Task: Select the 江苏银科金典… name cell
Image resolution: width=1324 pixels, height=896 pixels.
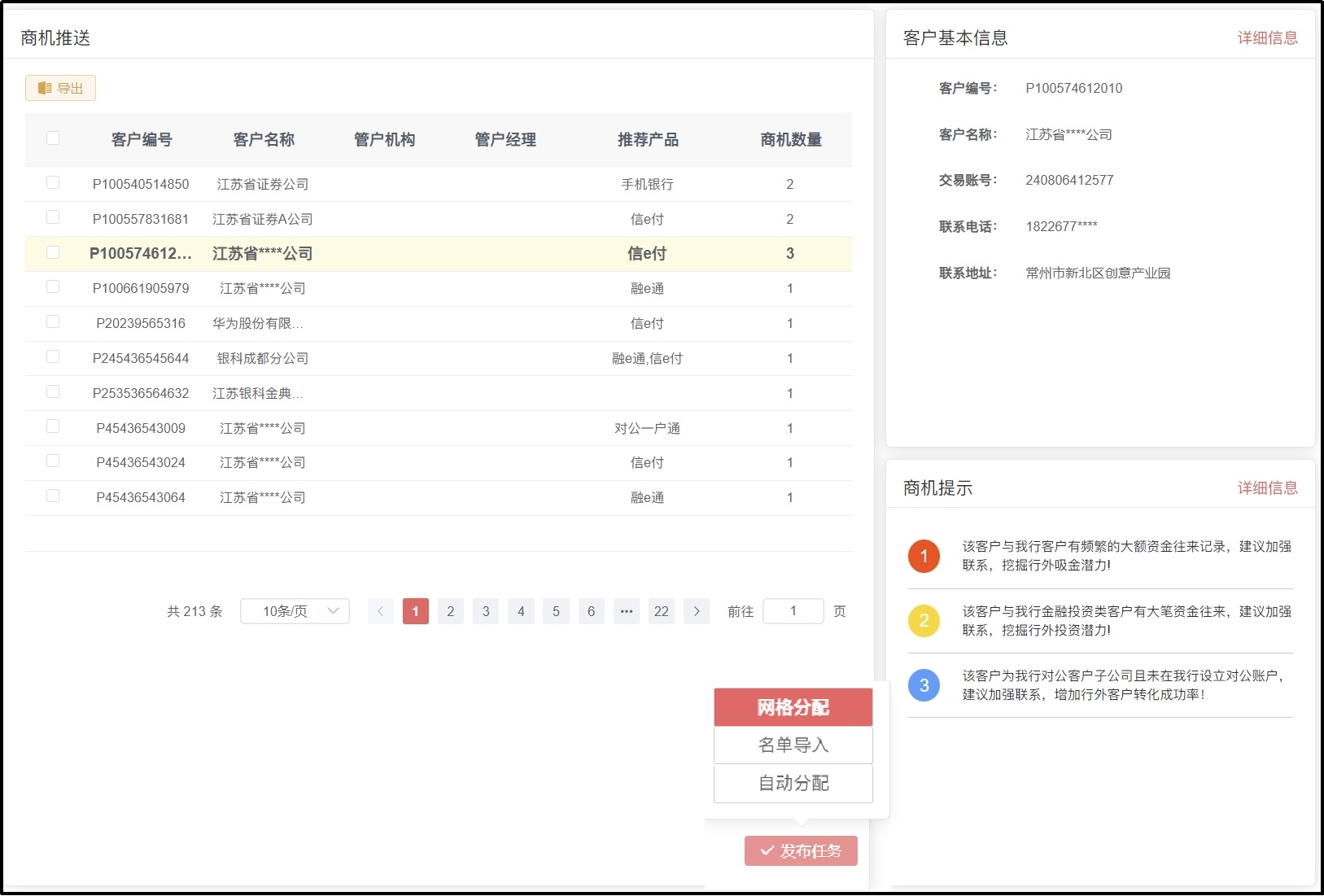Action: click(258, 393)
